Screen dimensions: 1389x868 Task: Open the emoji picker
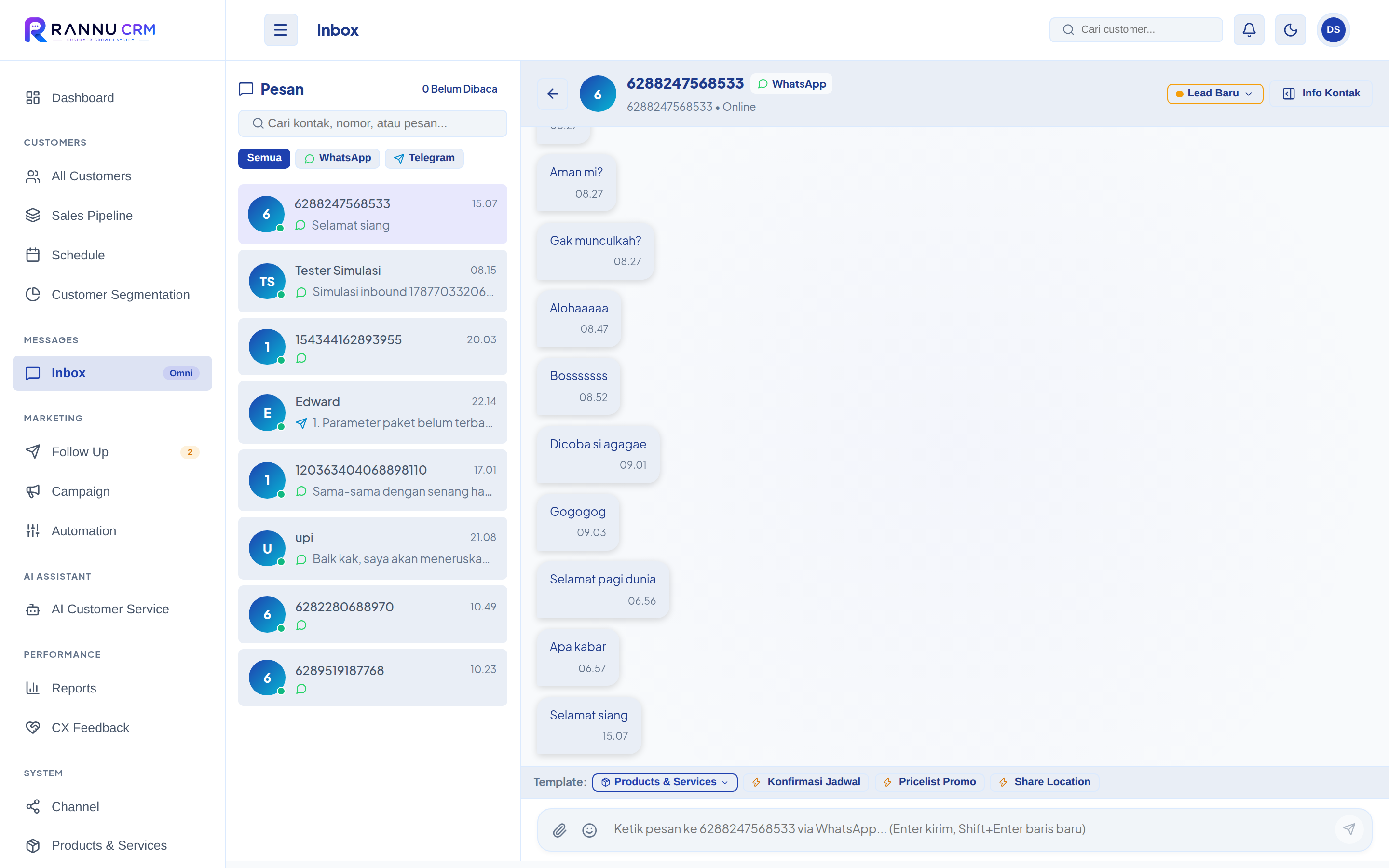(589, 829)
